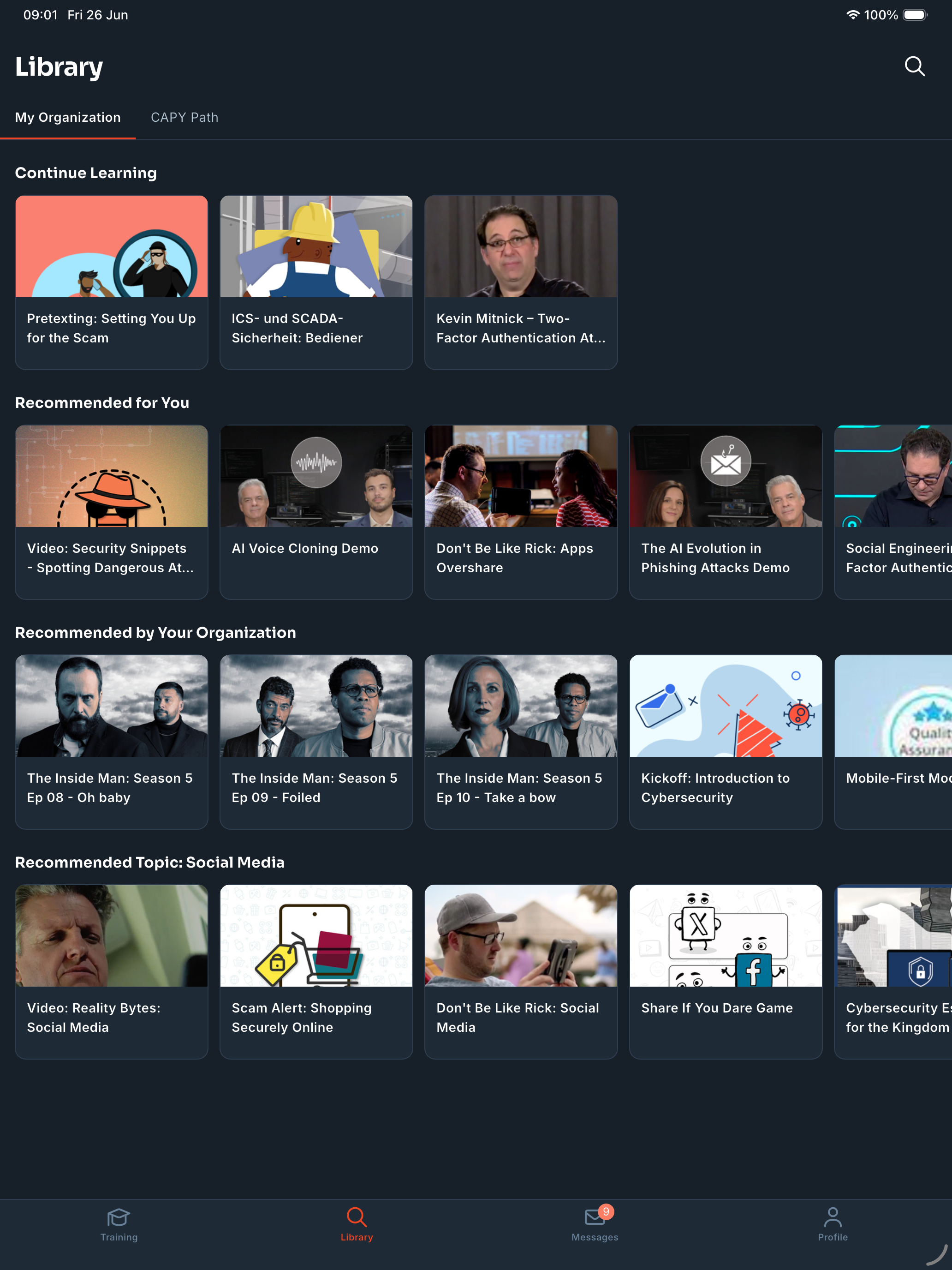Viewport: 952px width, 1270px height.
Task: Open Social Engineering Factor Authentication card
Action: (893, 512)
